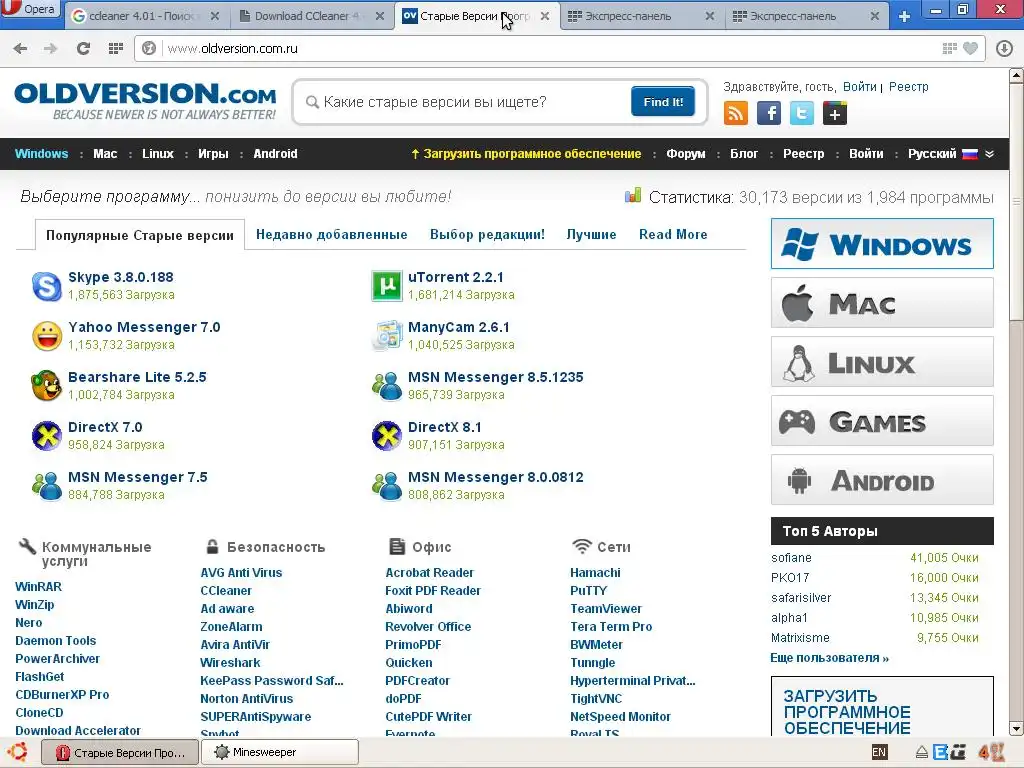The image size is (1024, 768).
Task: Click the uTorrent program icon
Action: (387, 286)
